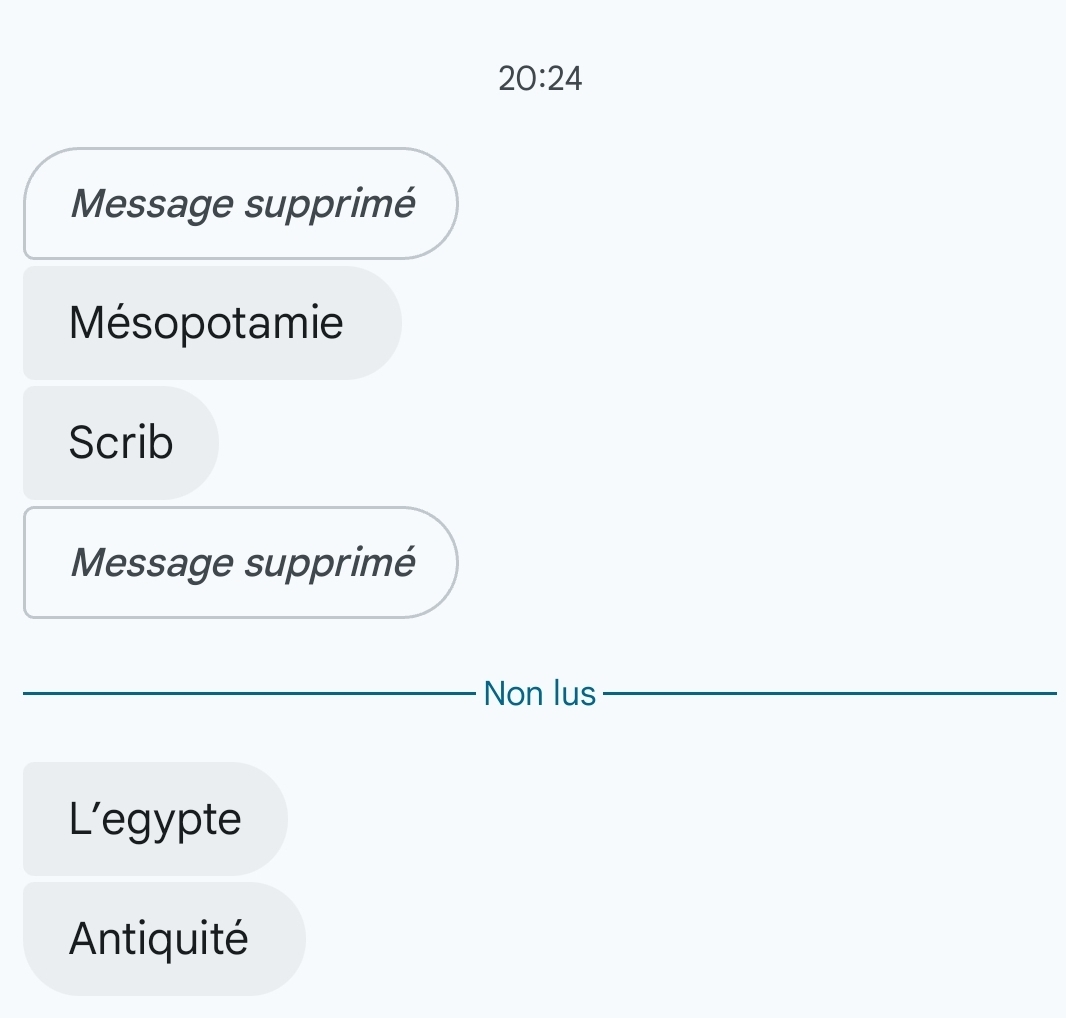The height and width of the screenshot is (1018, 1066).
Task: Open the "L'egypte" message
Action: 155,820
